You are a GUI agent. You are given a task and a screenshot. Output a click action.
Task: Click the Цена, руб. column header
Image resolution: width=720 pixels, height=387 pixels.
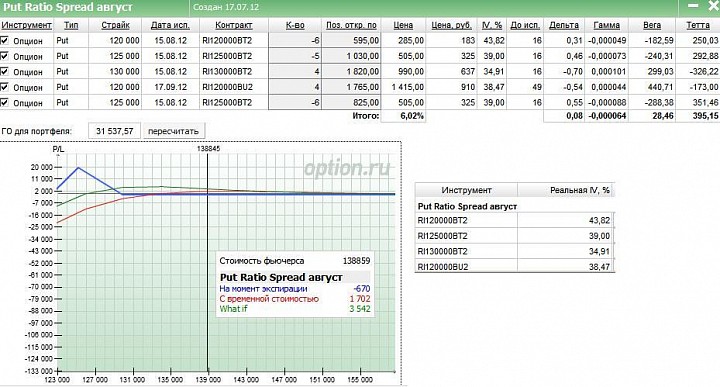[x=452, y=25]
